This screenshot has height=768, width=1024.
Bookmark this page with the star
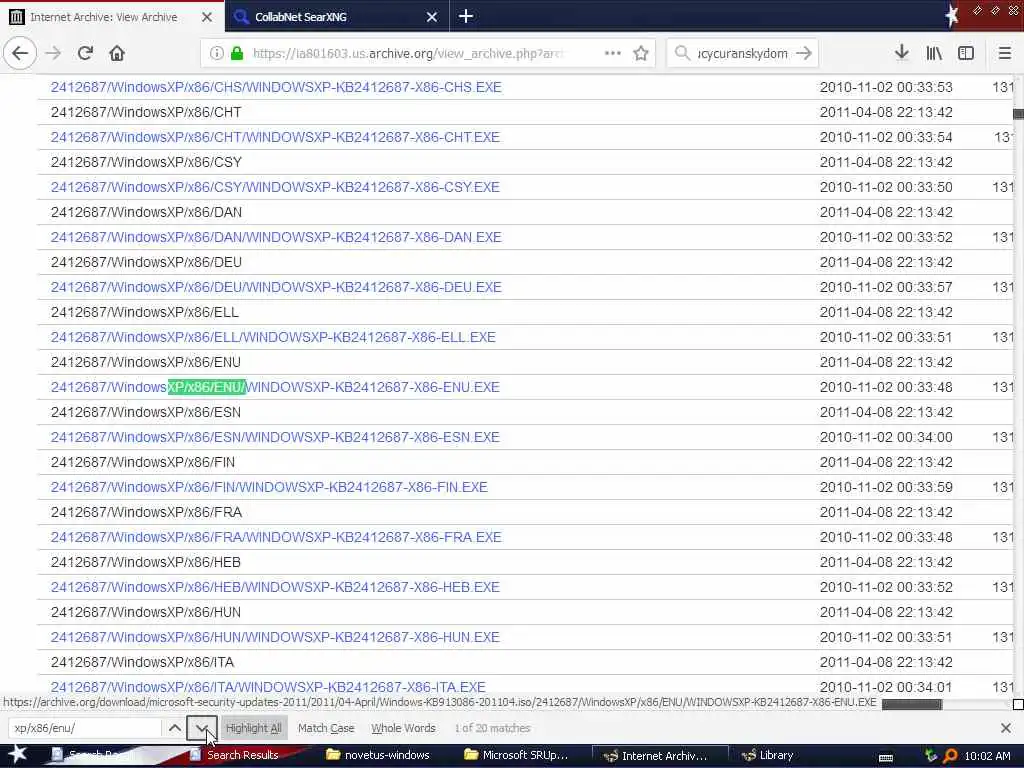coord(641,53)
